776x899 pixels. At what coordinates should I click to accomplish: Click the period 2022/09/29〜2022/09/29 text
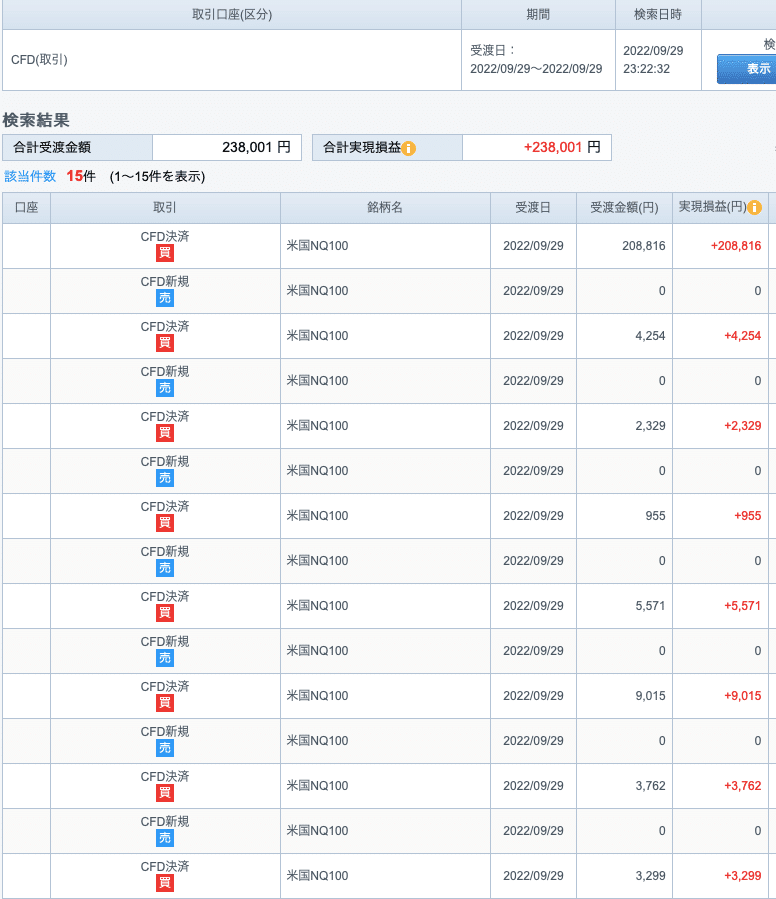coord(536,69)
